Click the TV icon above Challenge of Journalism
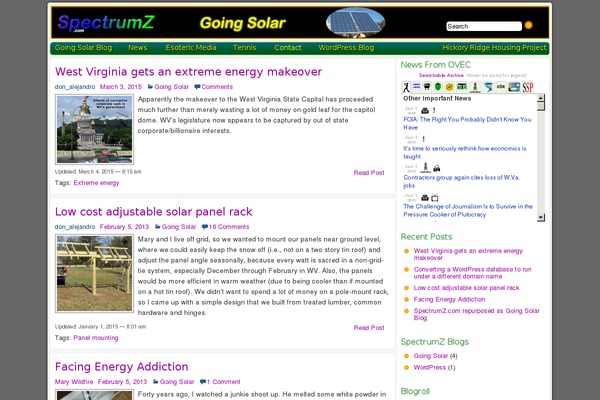 point(435,198)
